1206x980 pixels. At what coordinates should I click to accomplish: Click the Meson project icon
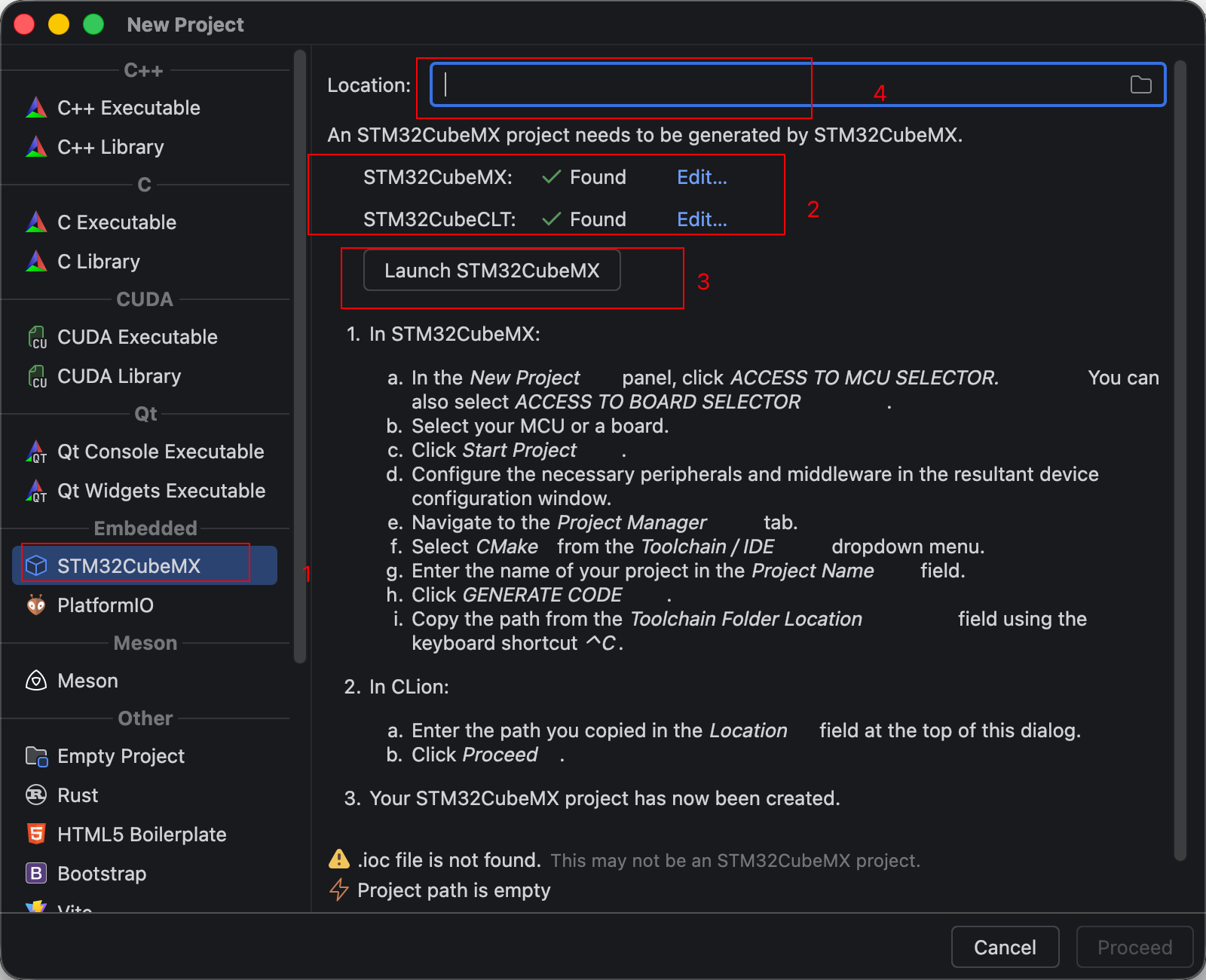click(36, 681)
